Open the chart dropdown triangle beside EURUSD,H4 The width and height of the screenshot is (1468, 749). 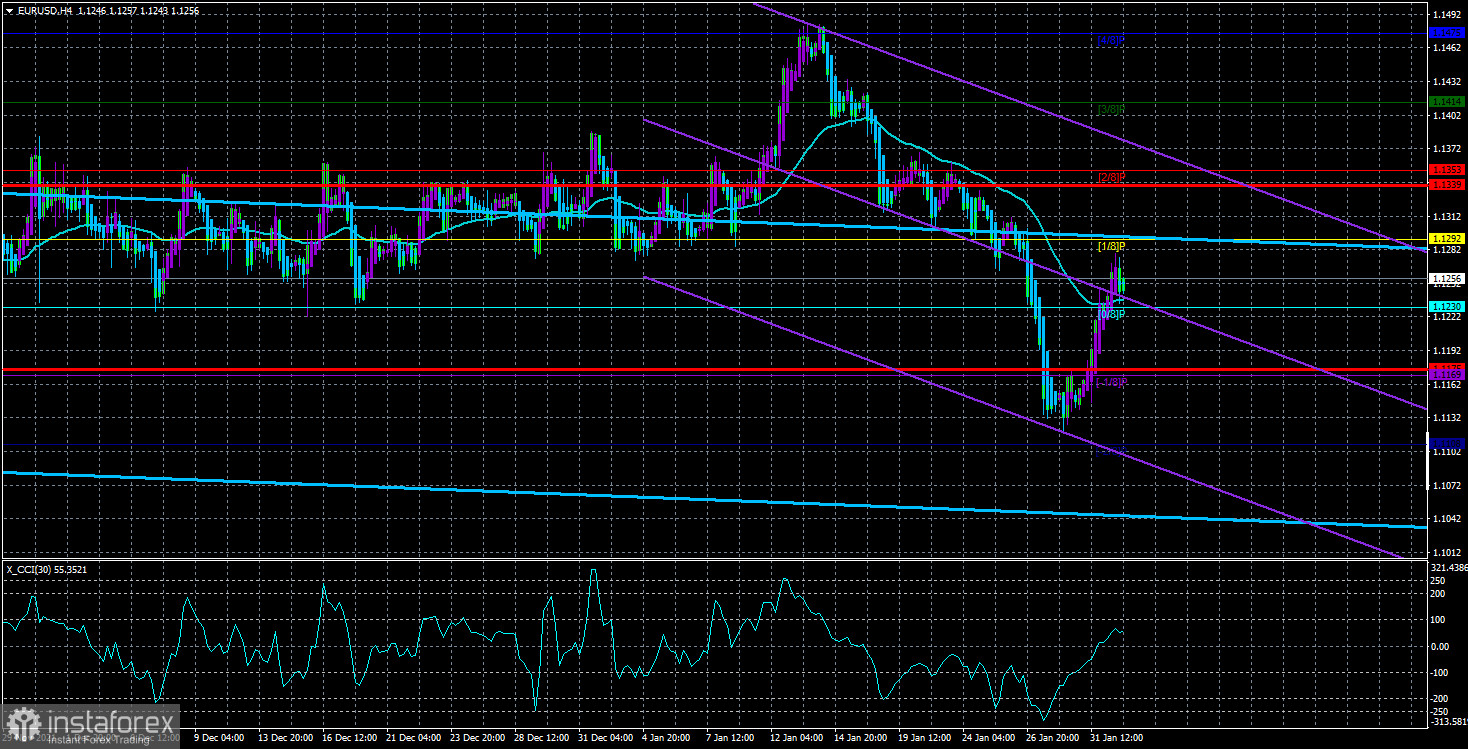coord(8,9)
